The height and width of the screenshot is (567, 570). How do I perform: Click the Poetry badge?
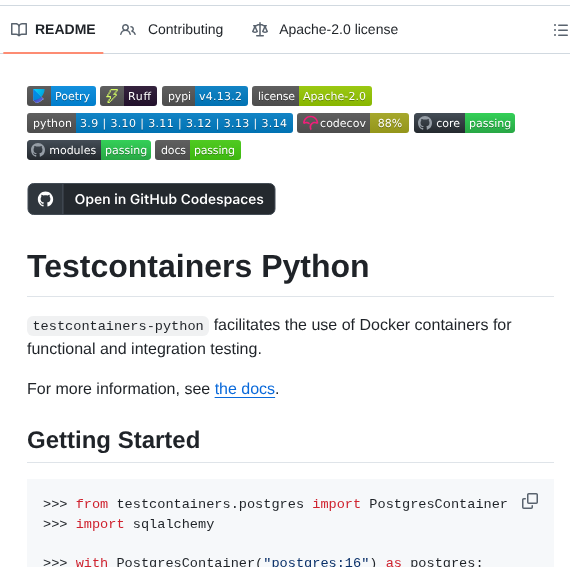(61, 96)
